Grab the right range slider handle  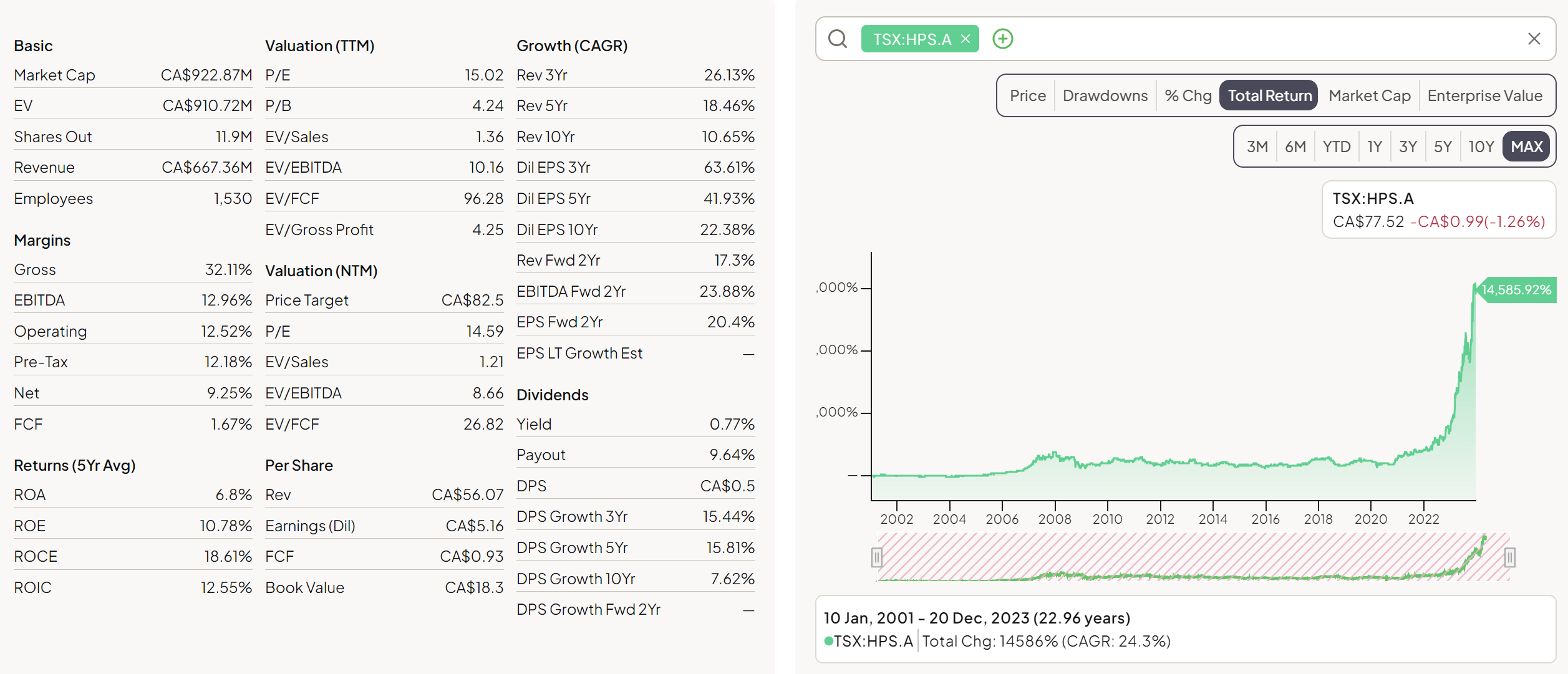click(x=1509, y=557)
